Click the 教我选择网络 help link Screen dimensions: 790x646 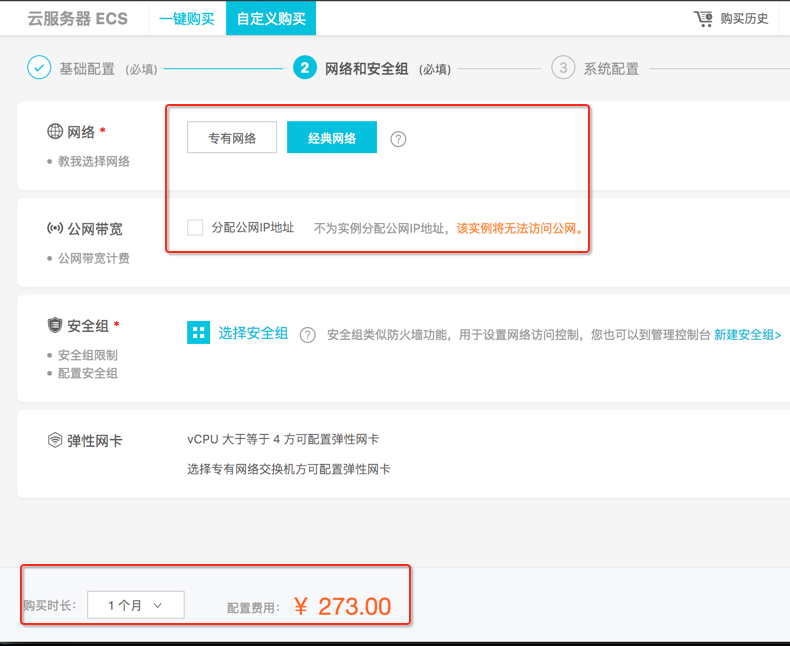[x=94, y=161]
